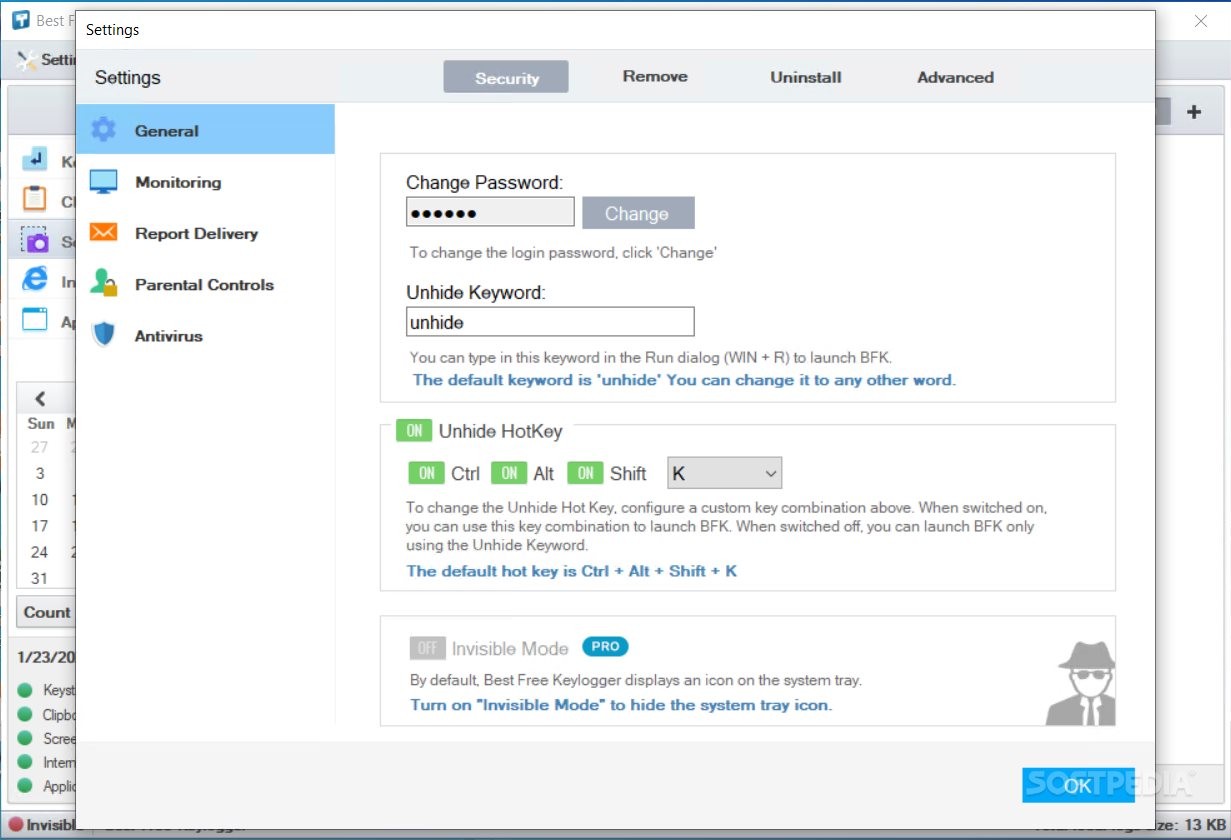Click the PRO badge beside Invisible Mode
This screenshot has width=1231, height=840.
click(605, 647)
